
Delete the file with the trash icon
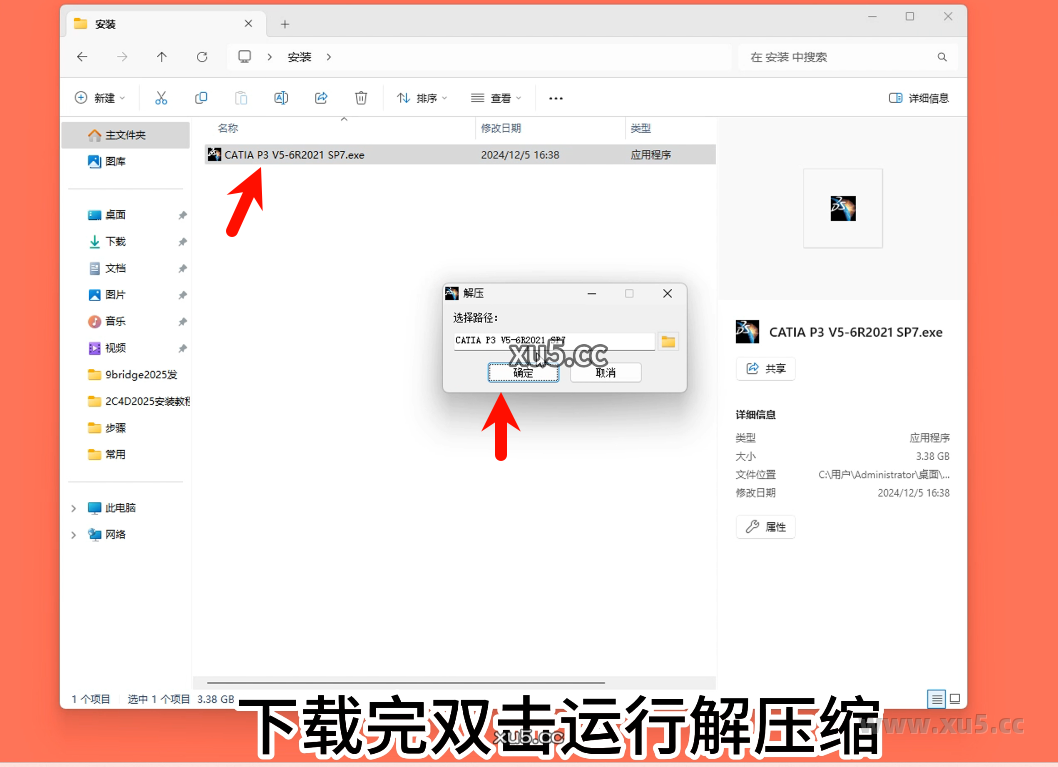(x=361, y=97)
